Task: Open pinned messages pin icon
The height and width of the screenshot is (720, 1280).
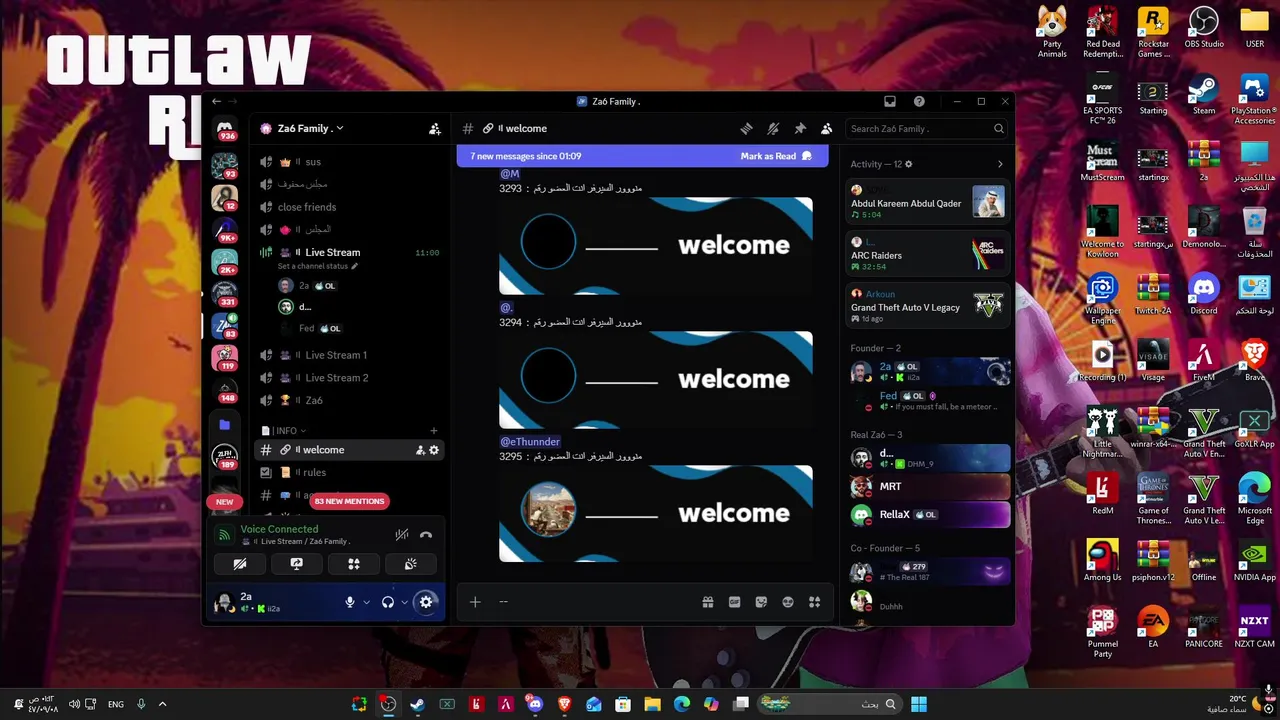Action: click(800, 129)
